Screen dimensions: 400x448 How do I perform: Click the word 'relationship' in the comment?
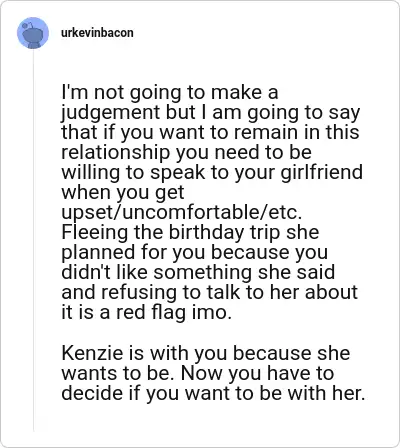tap(116, 153)
